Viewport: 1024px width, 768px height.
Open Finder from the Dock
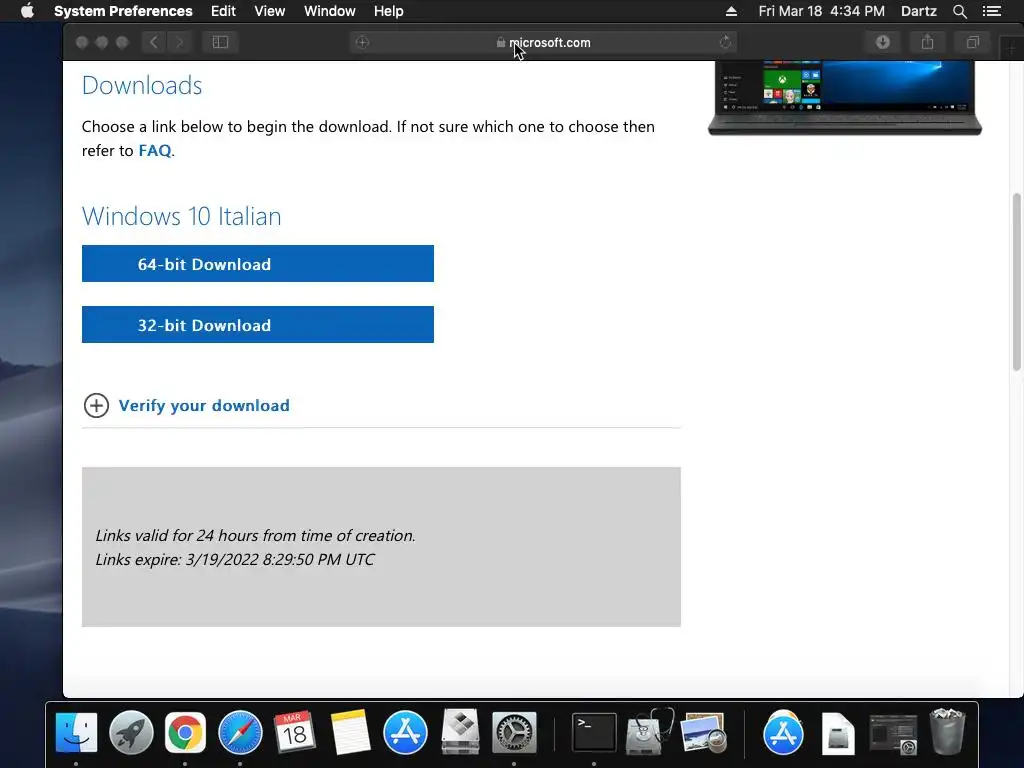[76, 732]
